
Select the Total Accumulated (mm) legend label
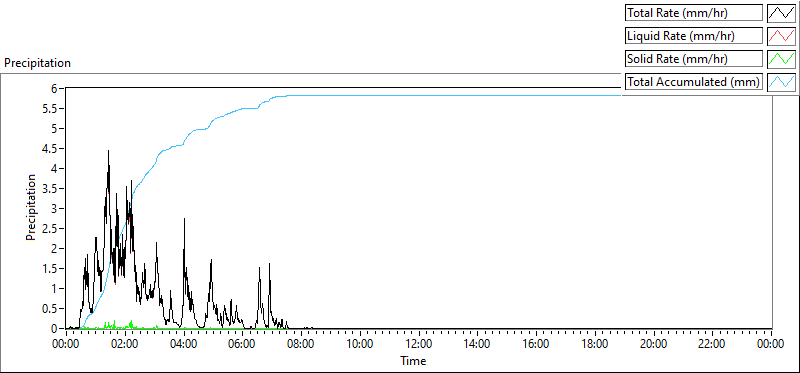tap(693, 82)
